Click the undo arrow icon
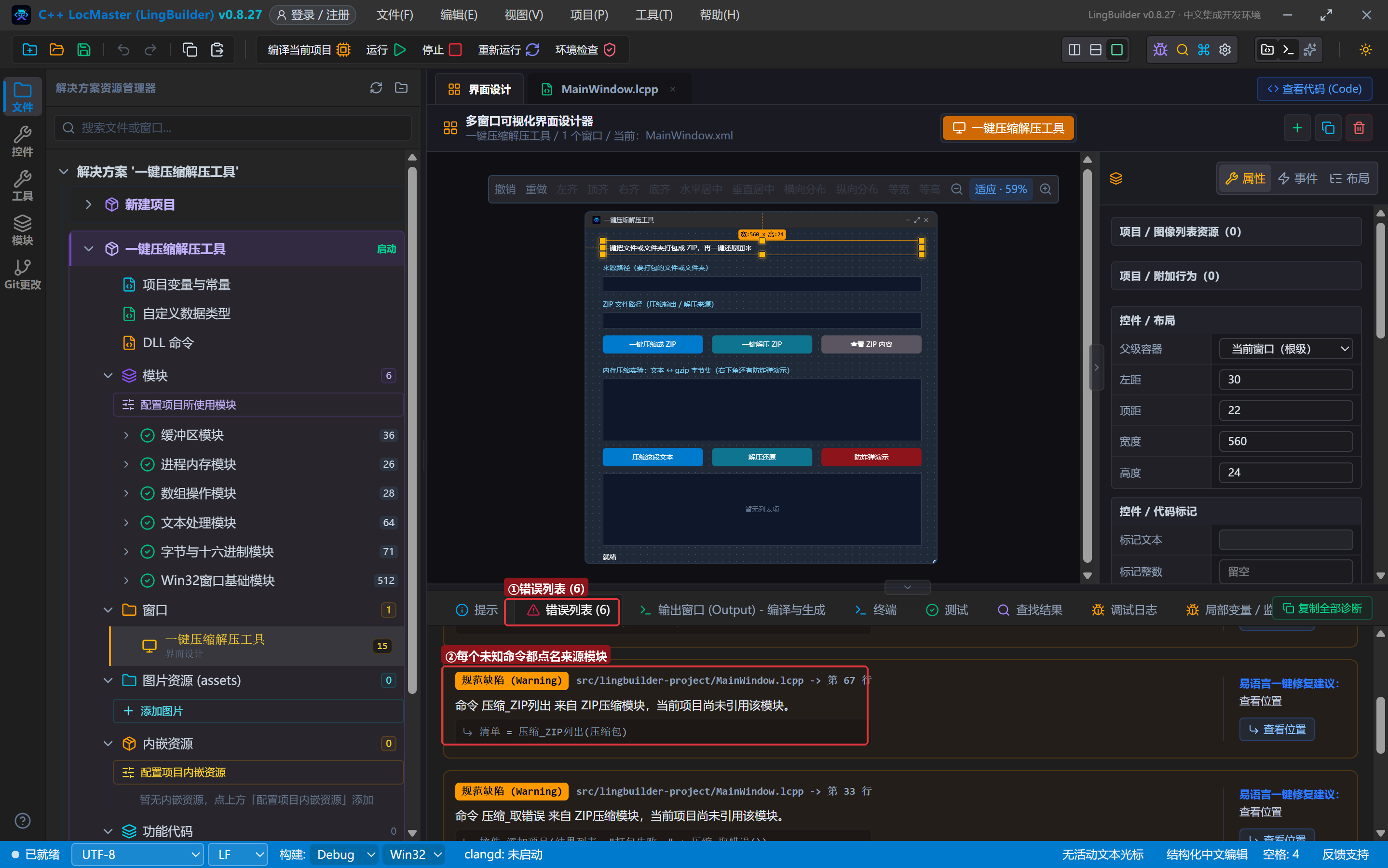This screenshot has width=1388, height=868. pos(123,50)
